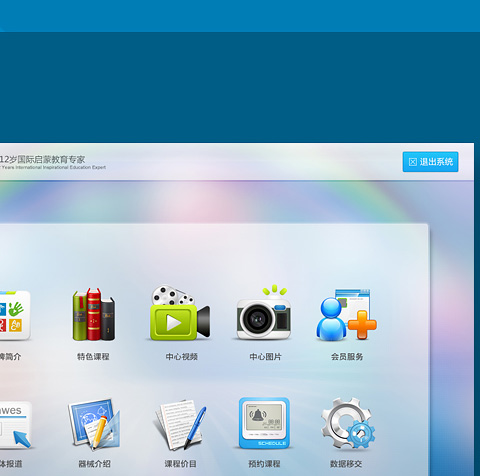This screenshot has height=476, width=480.
Task: Open the 会员服务 user plus icon
Action: [346, 315]
